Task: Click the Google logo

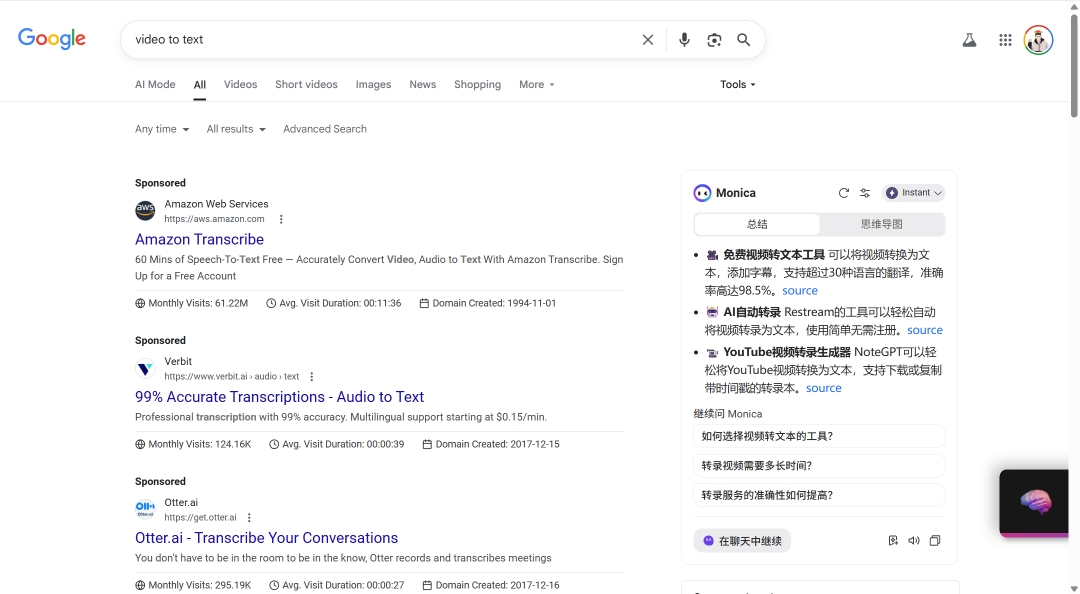Action: [x=52, y=39]
